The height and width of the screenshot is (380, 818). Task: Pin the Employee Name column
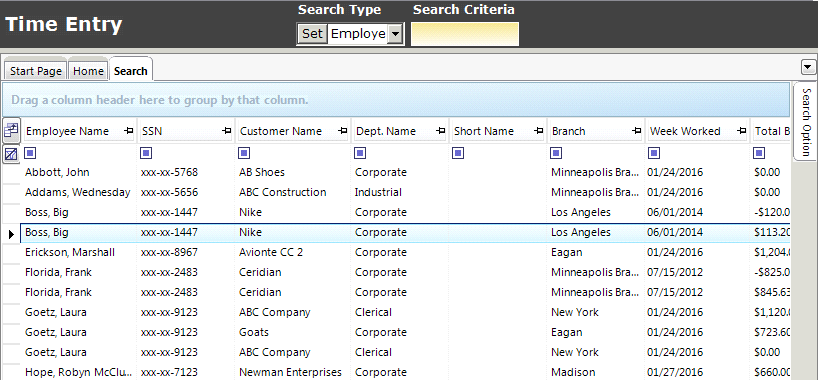pos(128,131)
